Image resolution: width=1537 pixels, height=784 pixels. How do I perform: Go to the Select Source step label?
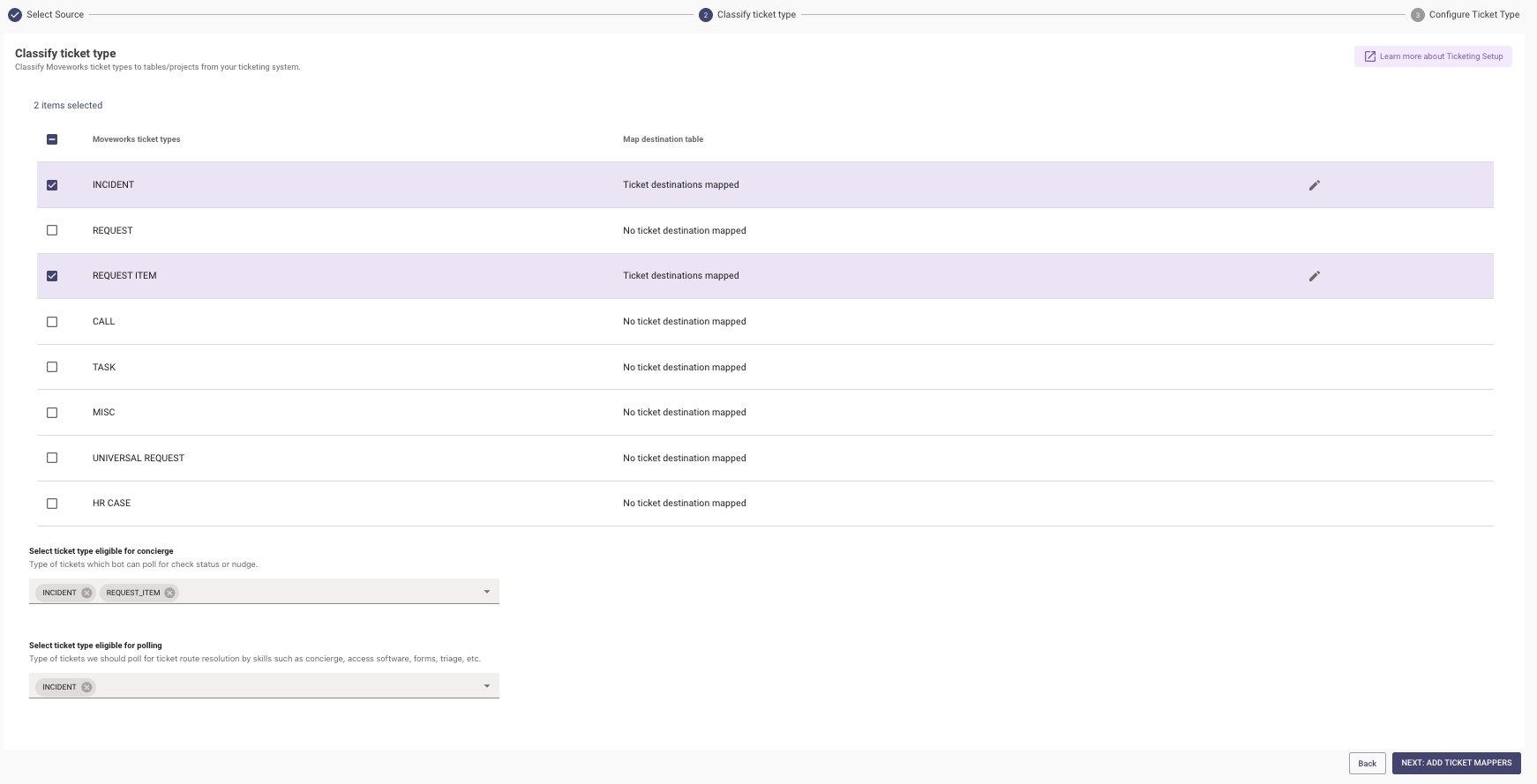(x=55, y=15)
